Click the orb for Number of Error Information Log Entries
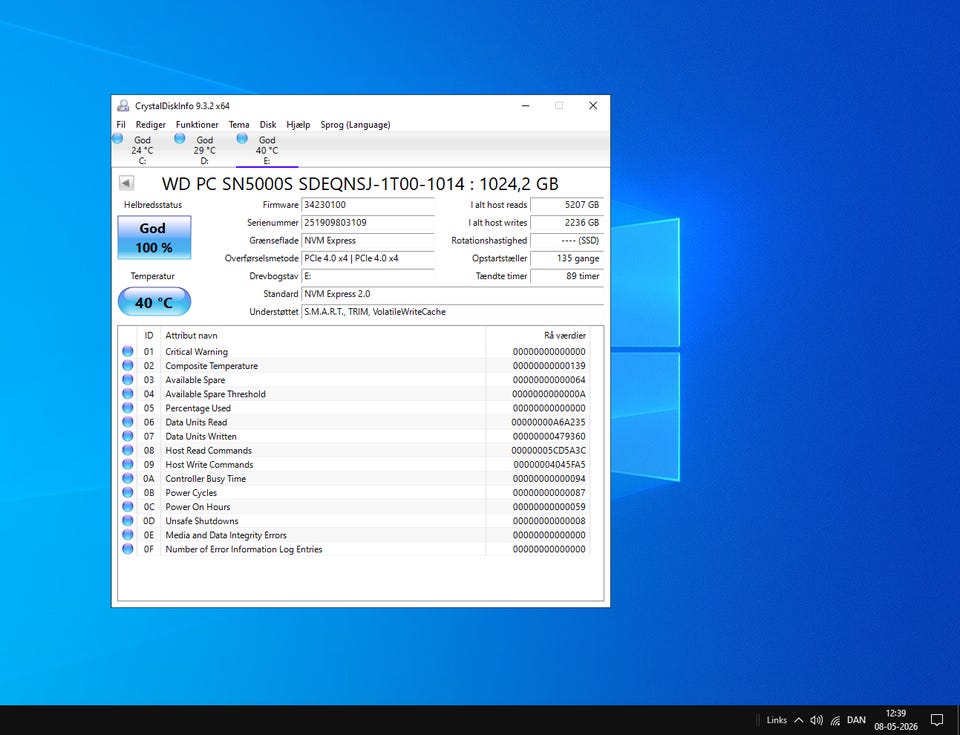This screenshot has height=735, width=960. coord(127,548)
